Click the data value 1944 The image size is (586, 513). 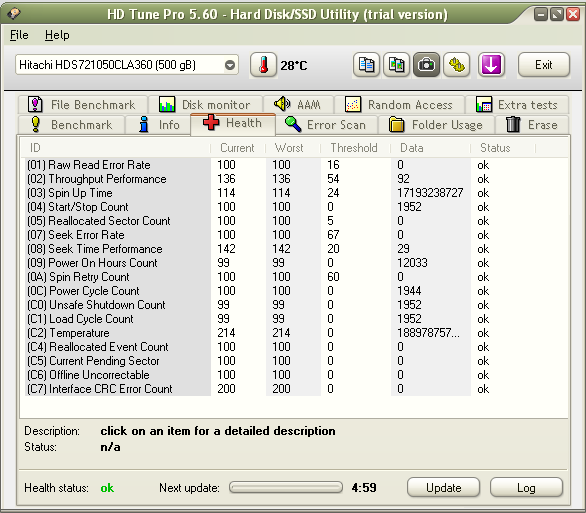pos(409,291)
